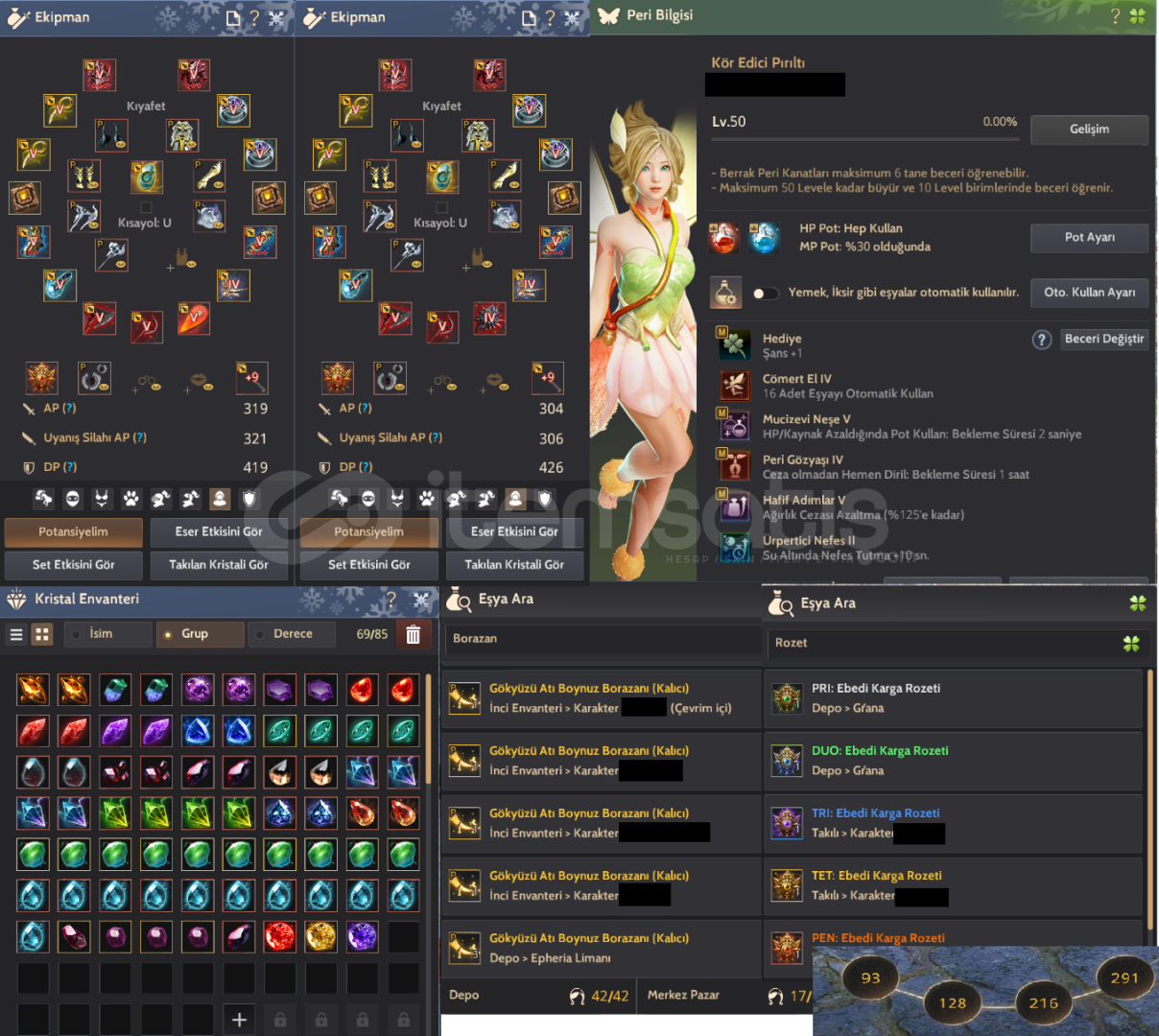Click the +9 tool slot in left Ekipman panel
The height and width of the screenshot is (1036, 1159).
(x=251, y=378)
